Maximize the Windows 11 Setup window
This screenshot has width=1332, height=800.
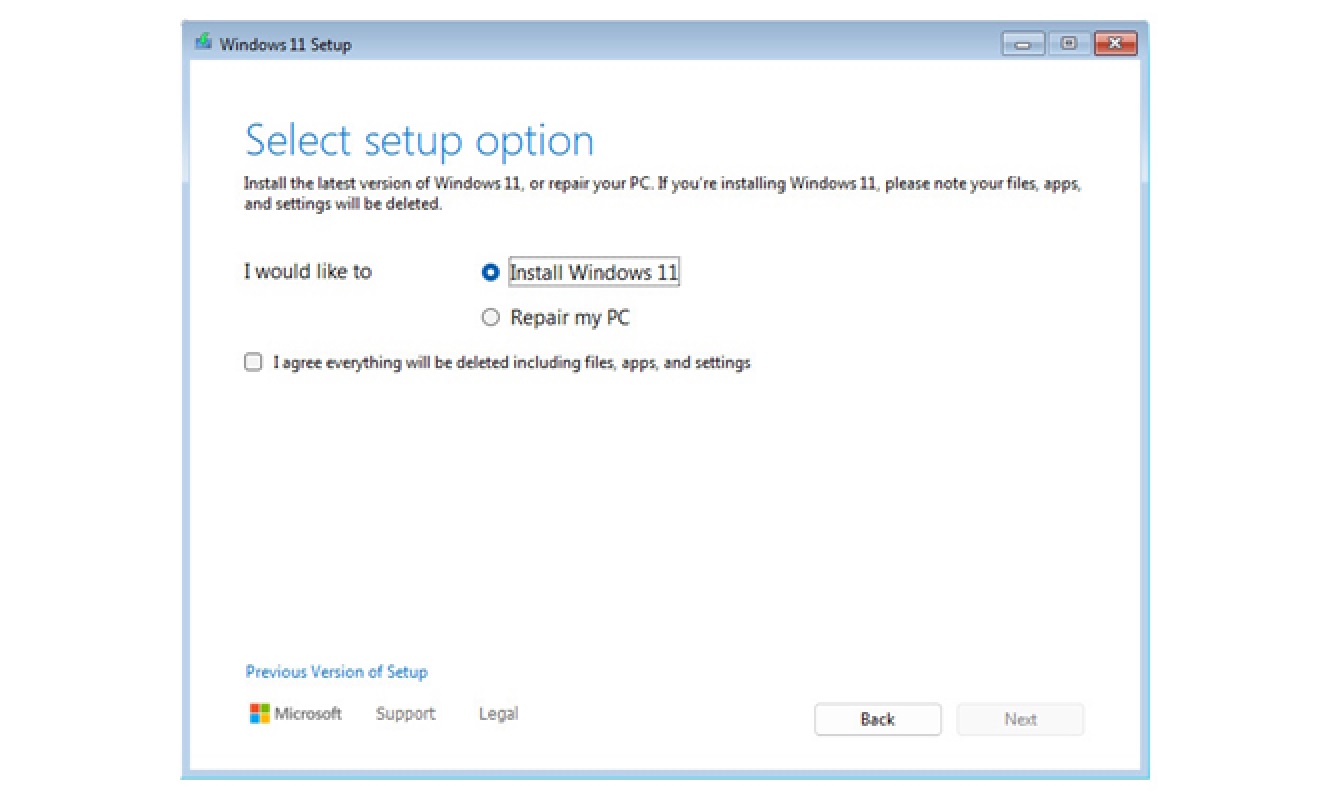[1069, 44]
